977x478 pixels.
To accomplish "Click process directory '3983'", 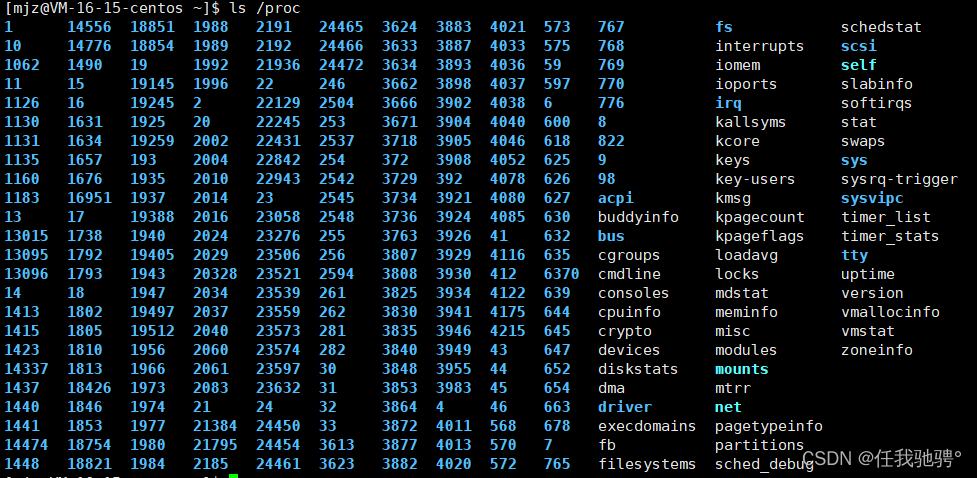I will [454, 388].
